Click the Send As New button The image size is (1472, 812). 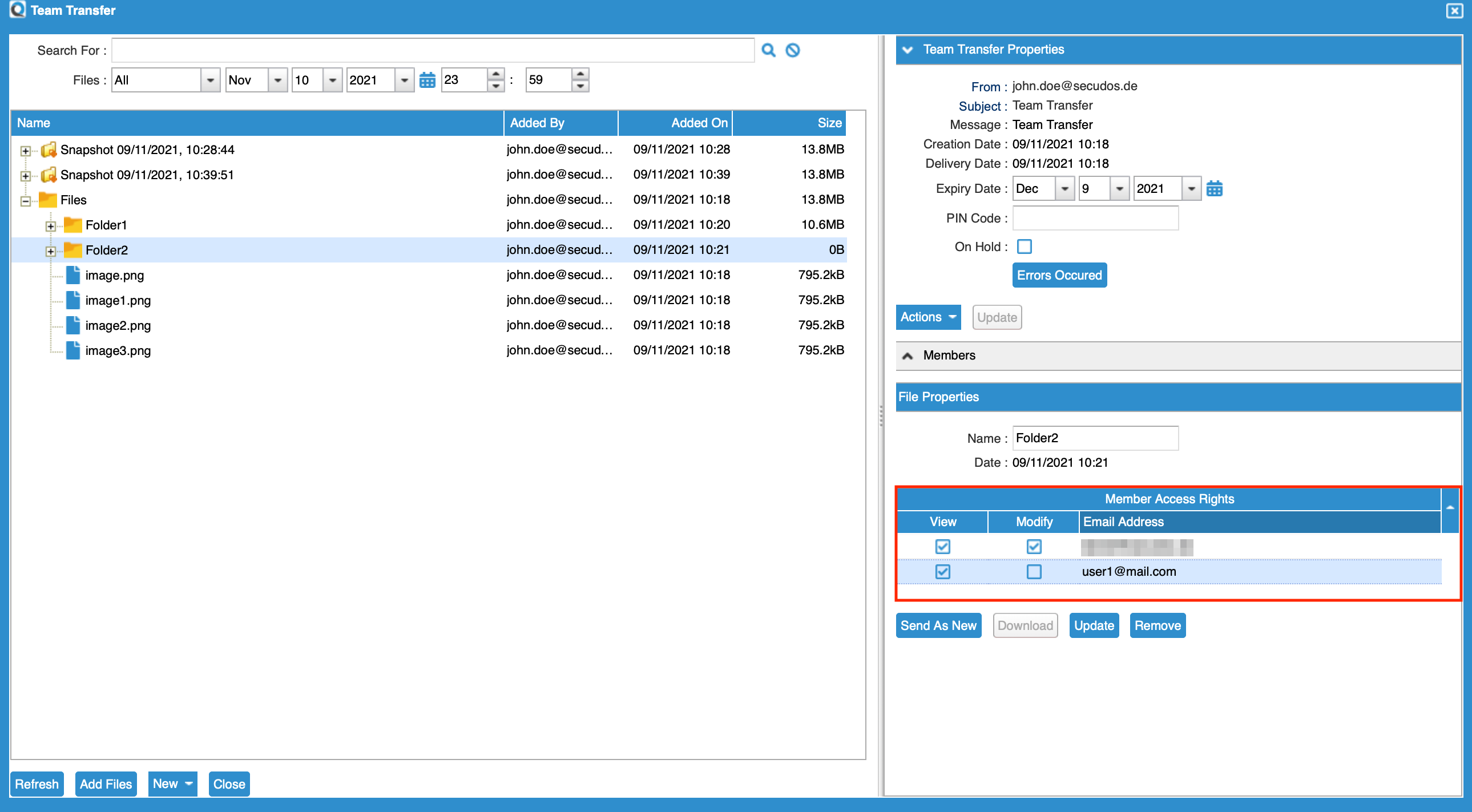click(938, 626)
